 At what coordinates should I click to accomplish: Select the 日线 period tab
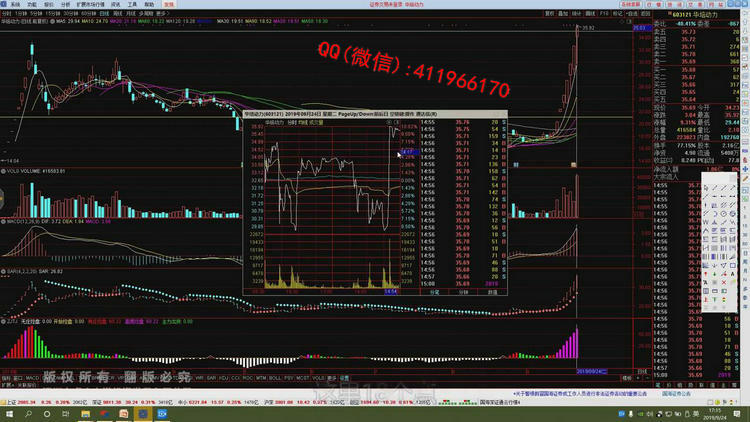coord(104,13)
